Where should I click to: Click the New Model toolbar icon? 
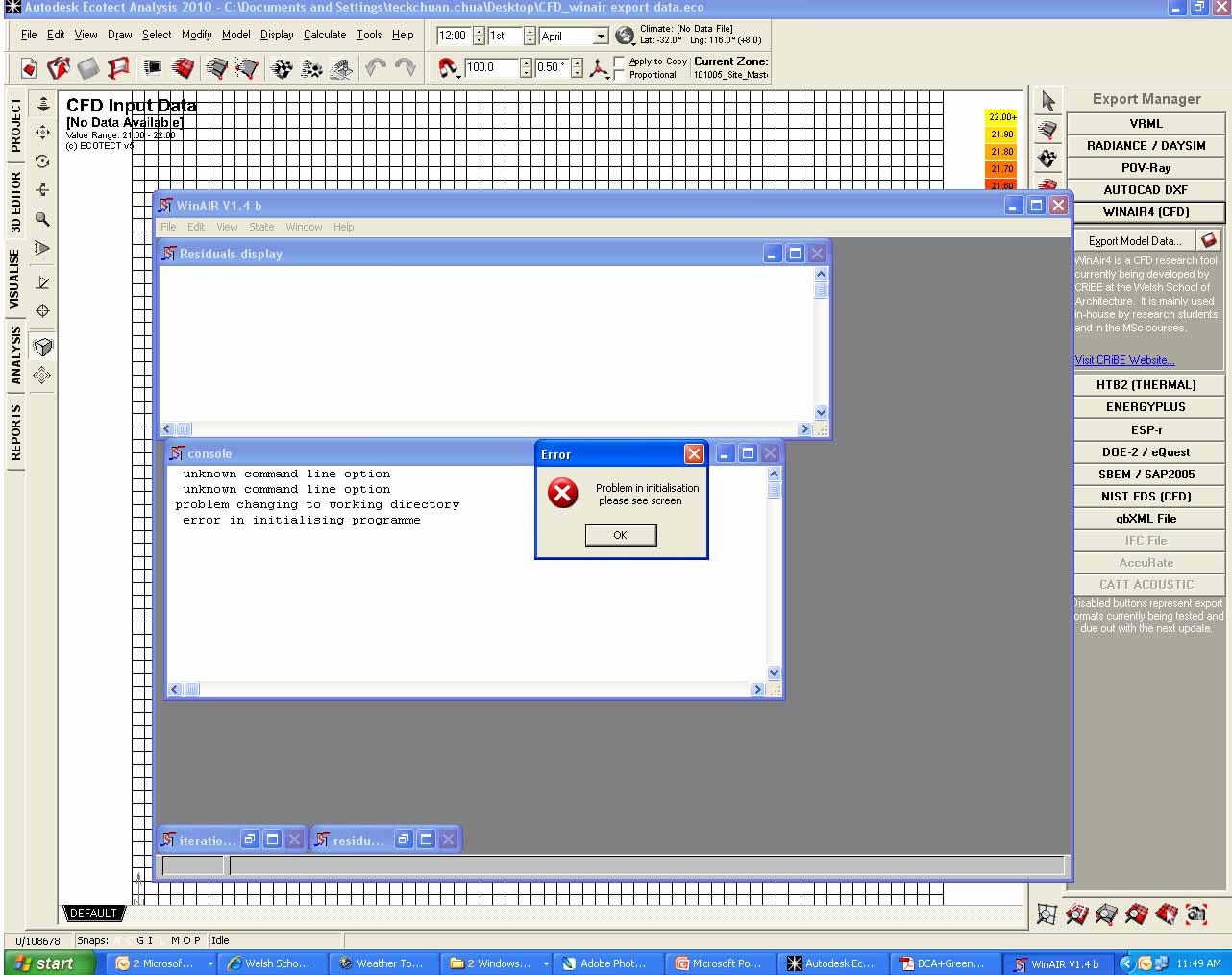(29, 68)
